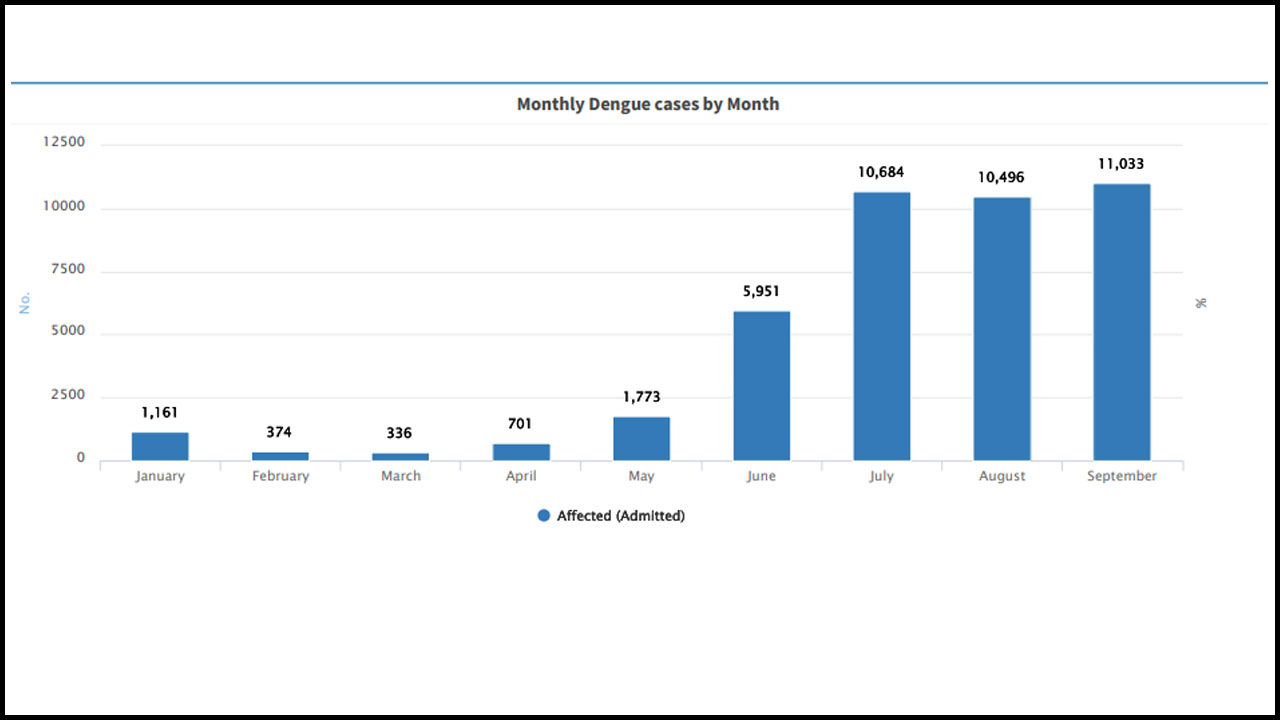Screen dimensions: 1280x720
Task: Select the February bar
Action: [x=280, y=456]
